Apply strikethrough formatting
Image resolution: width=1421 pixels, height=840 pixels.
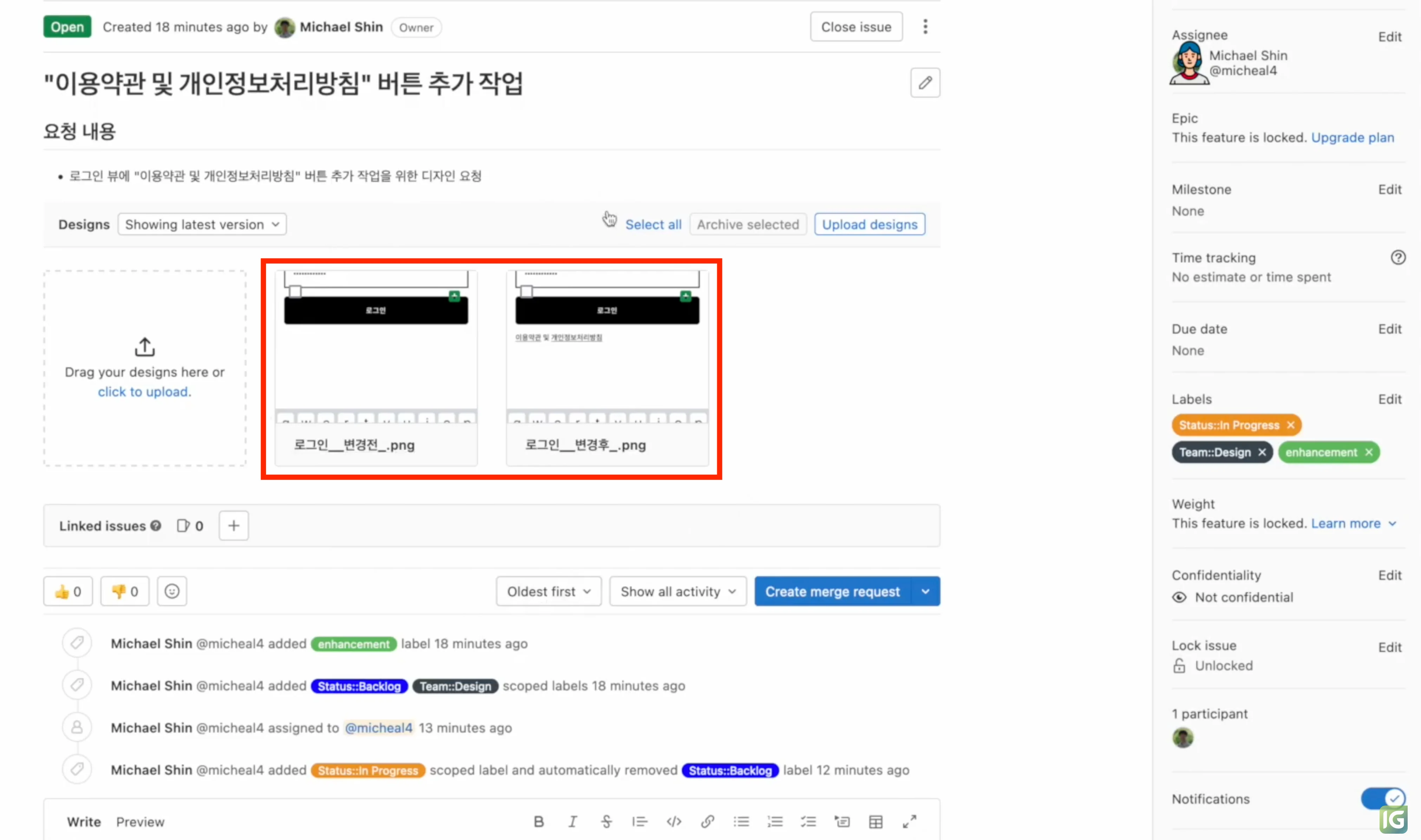click(x=606, y=821)
